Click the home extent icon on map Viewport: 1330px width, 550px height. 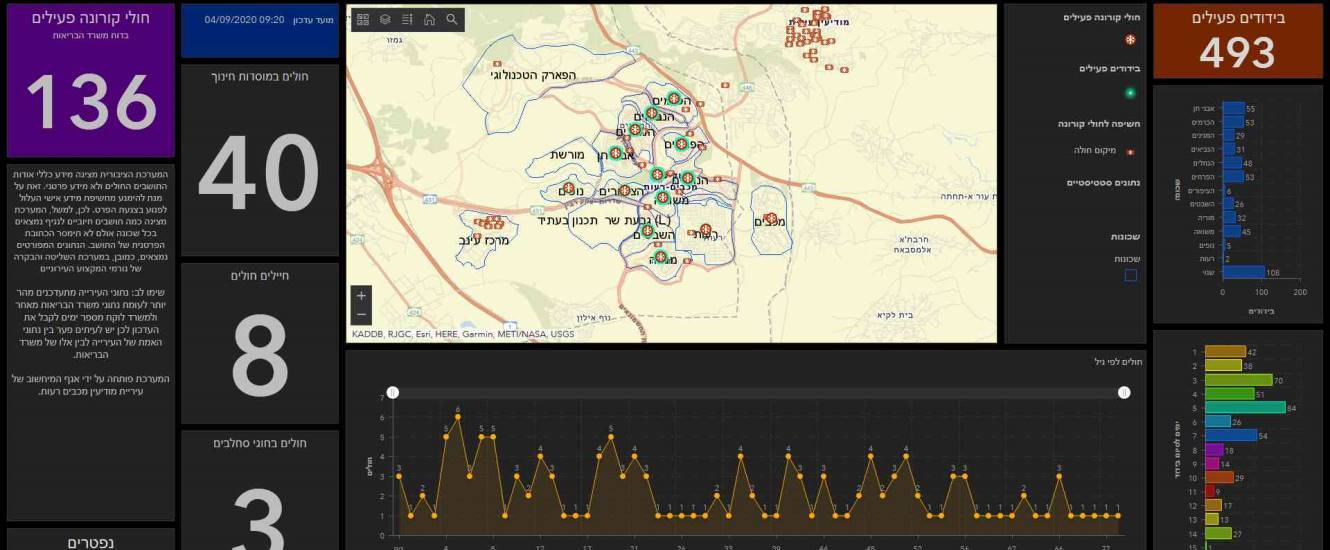point(429,20)
